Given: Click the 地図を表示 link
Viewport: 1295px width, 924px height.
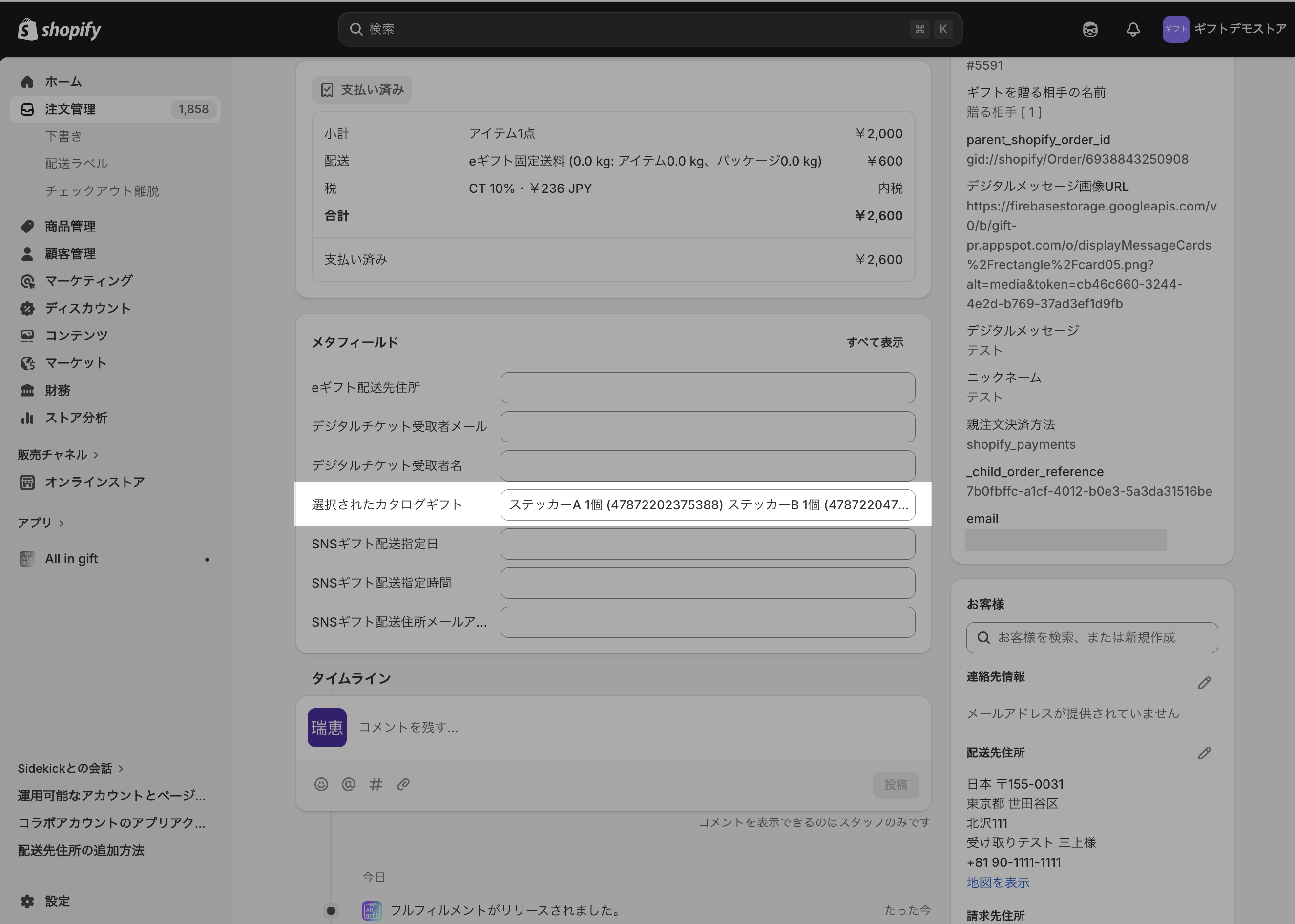Looking at the screenshot, I should click(x=998, y=882).
